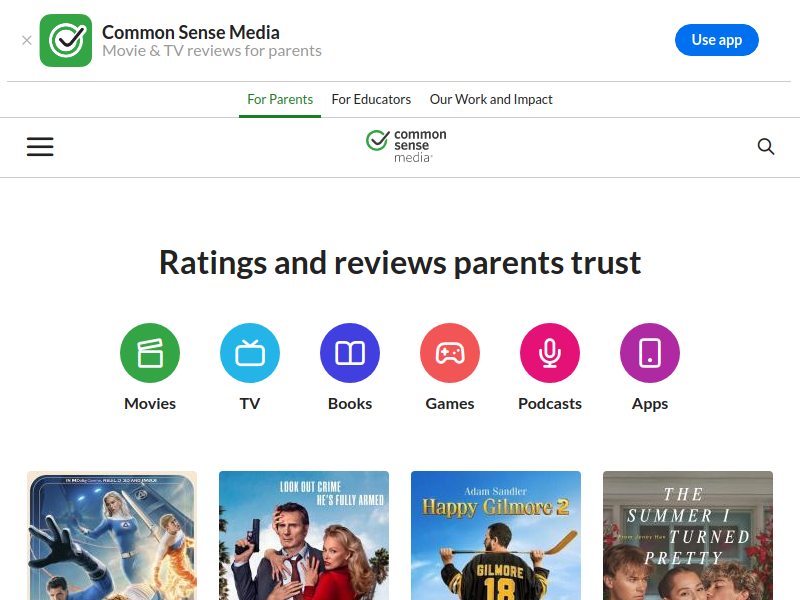The image size is (800, 600).
Task: Dismiss the app banner with the X
Action: [27, 40]
